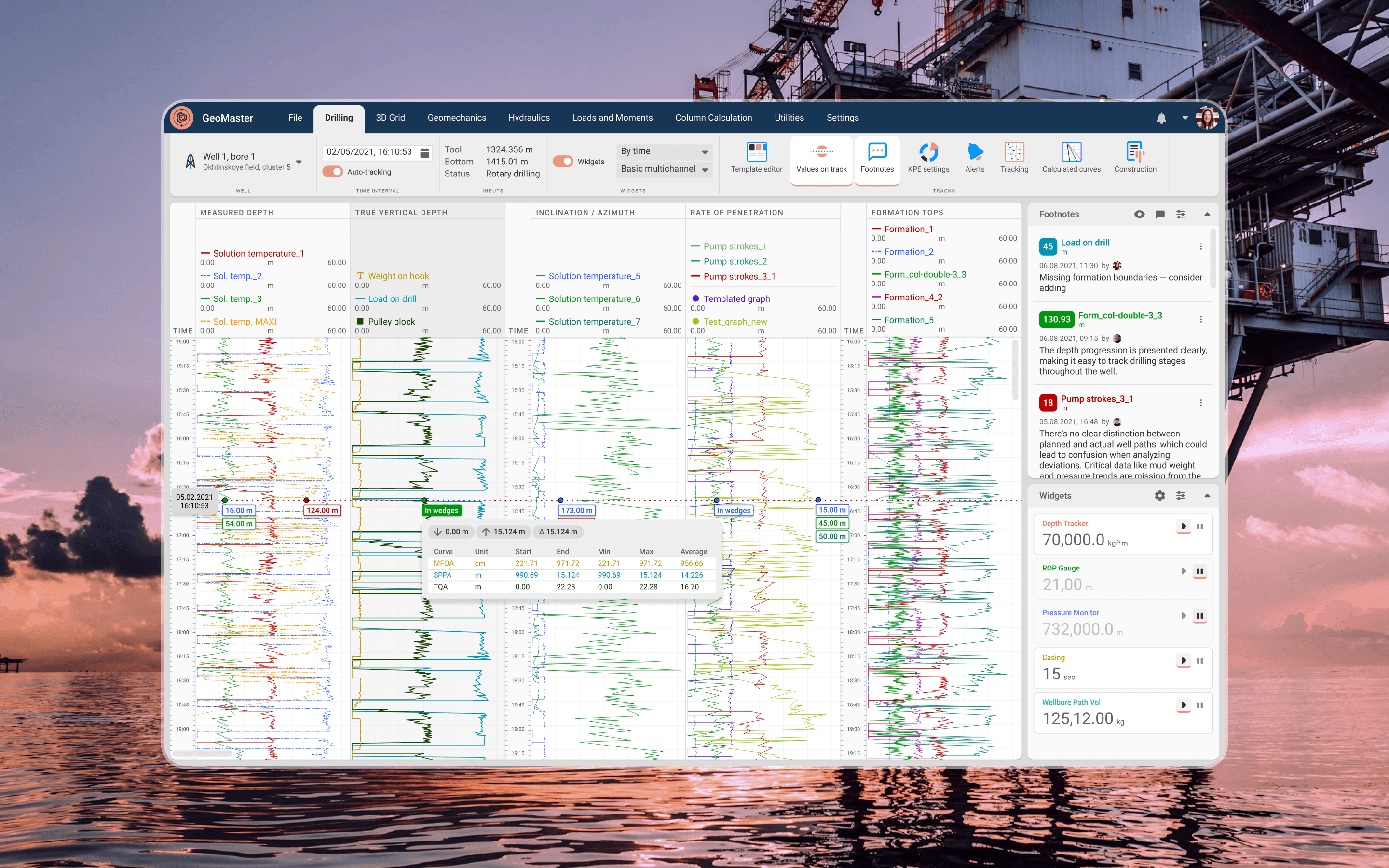Screen dimensions: 1389x868
Task: Pause the ROP Gauge widget
Action: pyautogui.click(x=1199, y=571)
